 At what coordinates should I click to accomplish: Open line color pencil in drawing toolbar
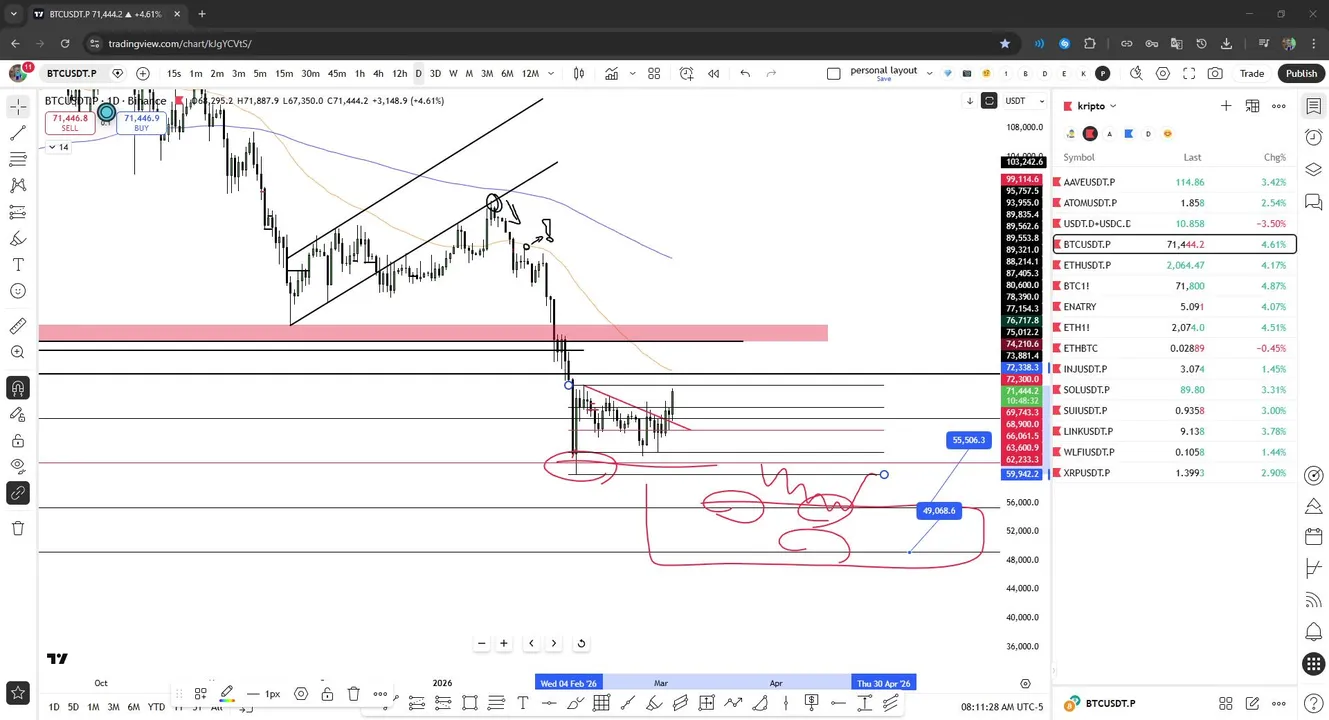227,694
